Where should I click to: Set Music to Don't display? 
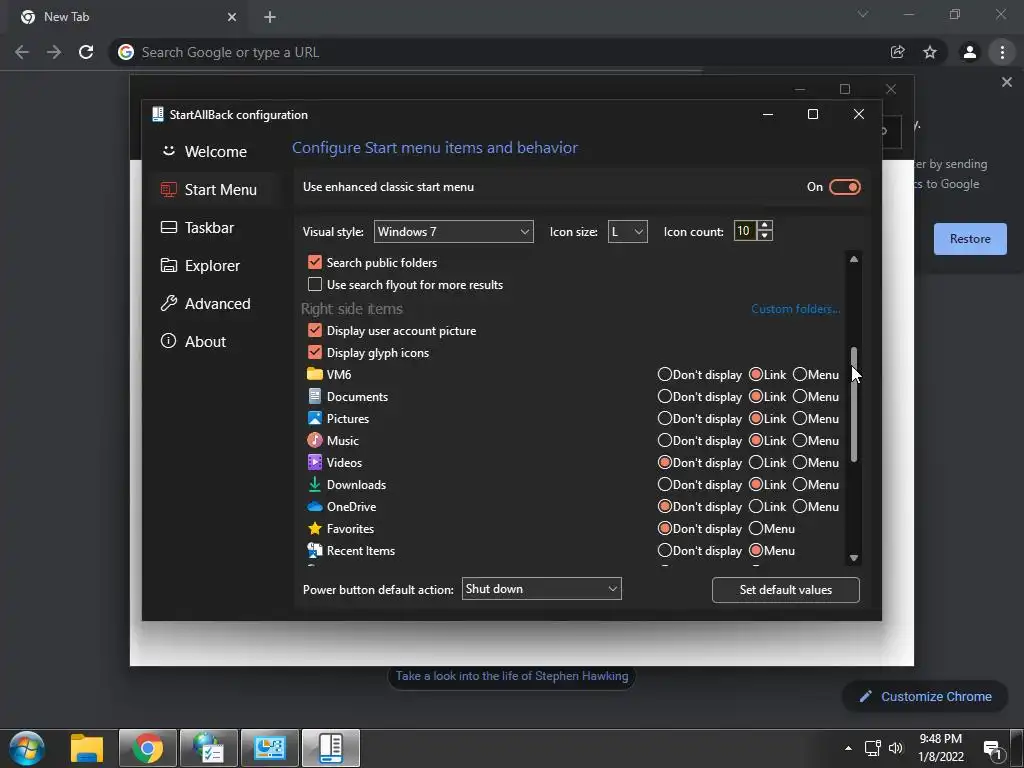[665, 440]
